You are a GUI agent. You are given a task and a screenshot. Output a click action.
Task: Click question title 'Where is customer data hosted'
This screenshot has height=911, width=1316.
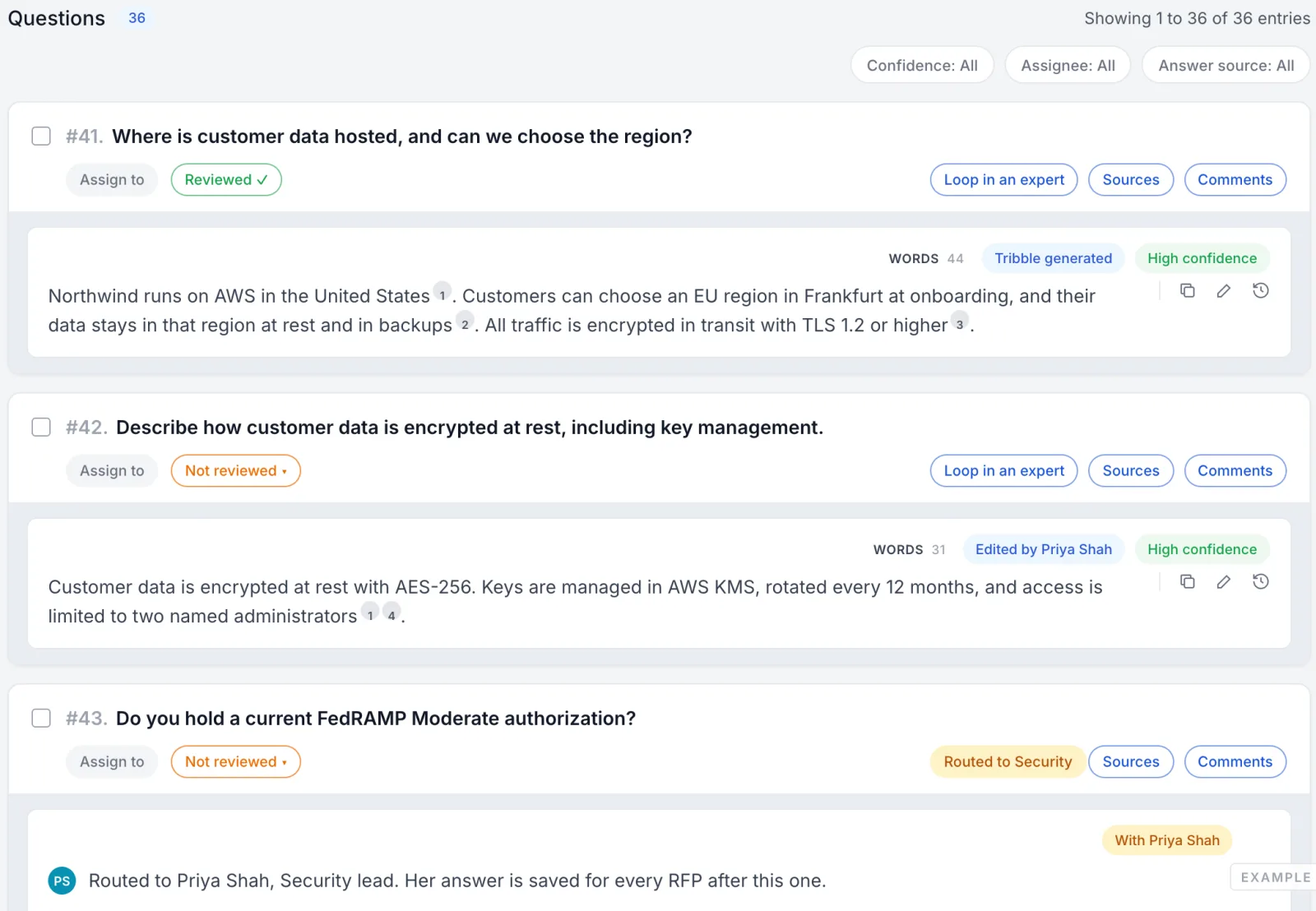point(402,136)
